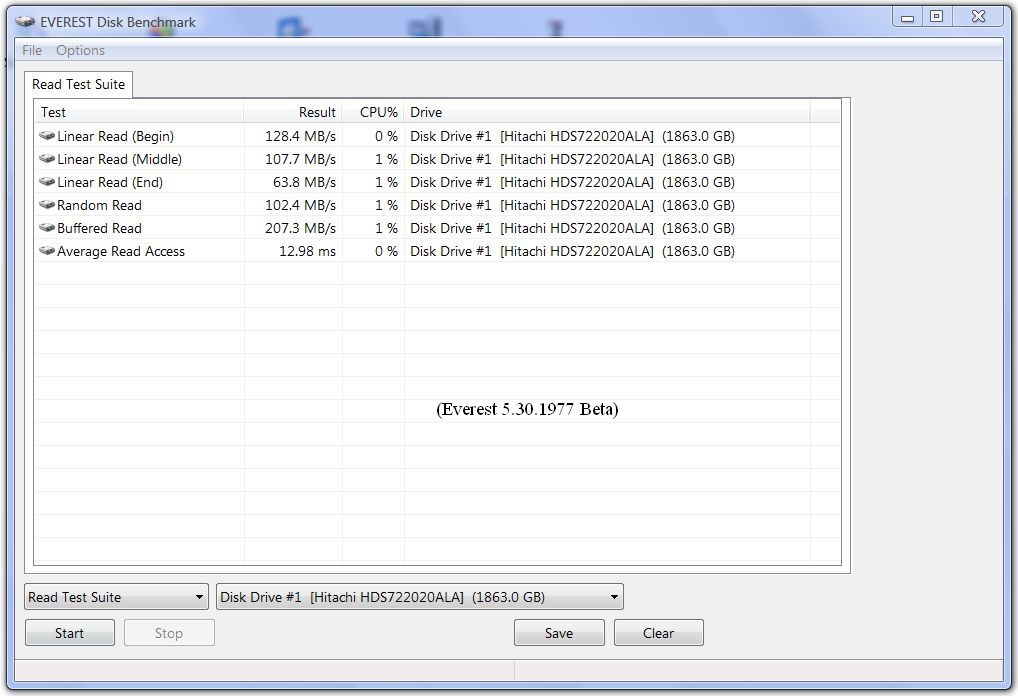Click the EVEREST title bar disk icon

[25, 22]
